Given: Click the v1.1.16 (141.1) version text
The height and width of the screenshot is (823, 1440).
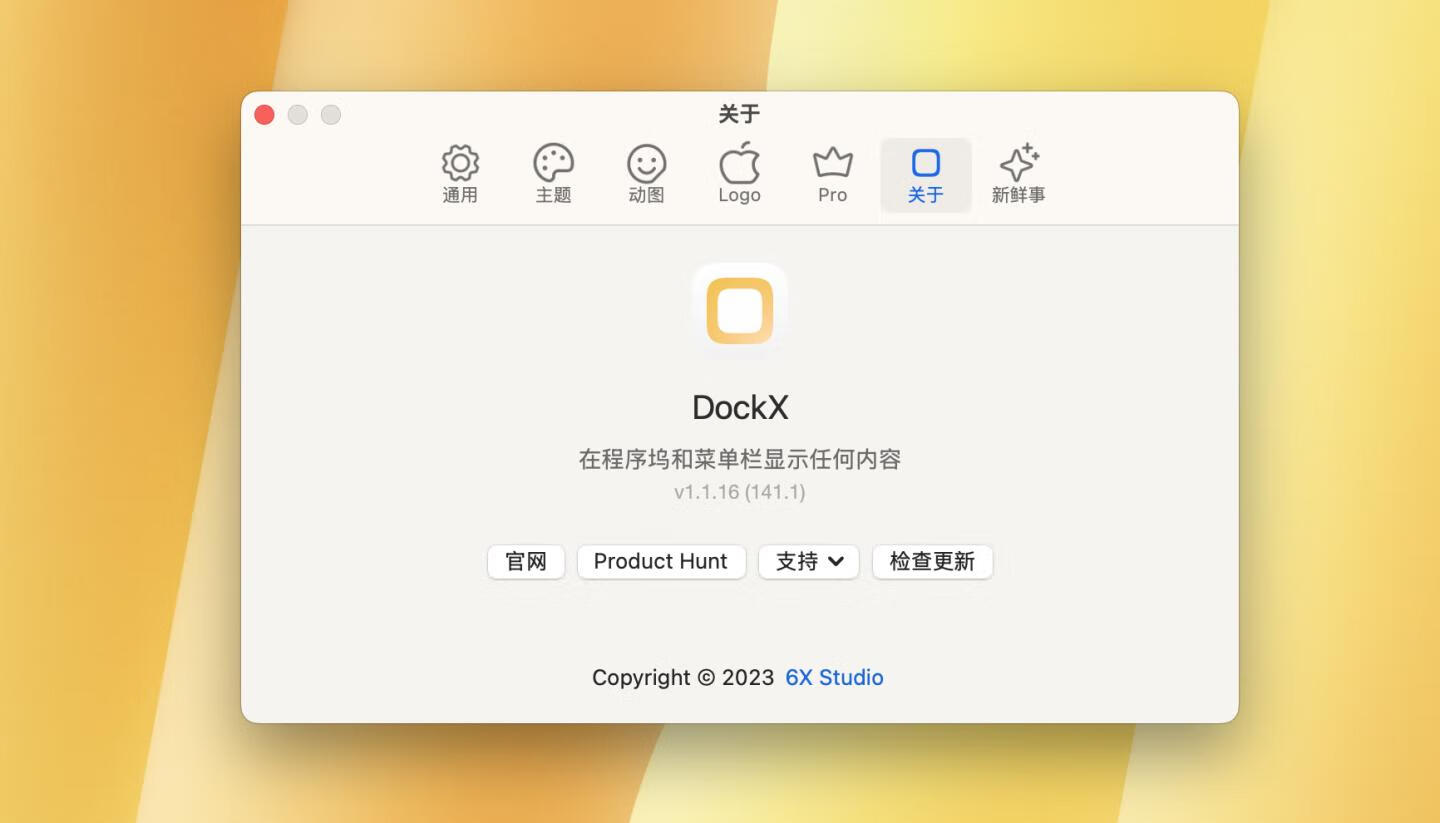Looking at the screenshot, I should (739, 492).
